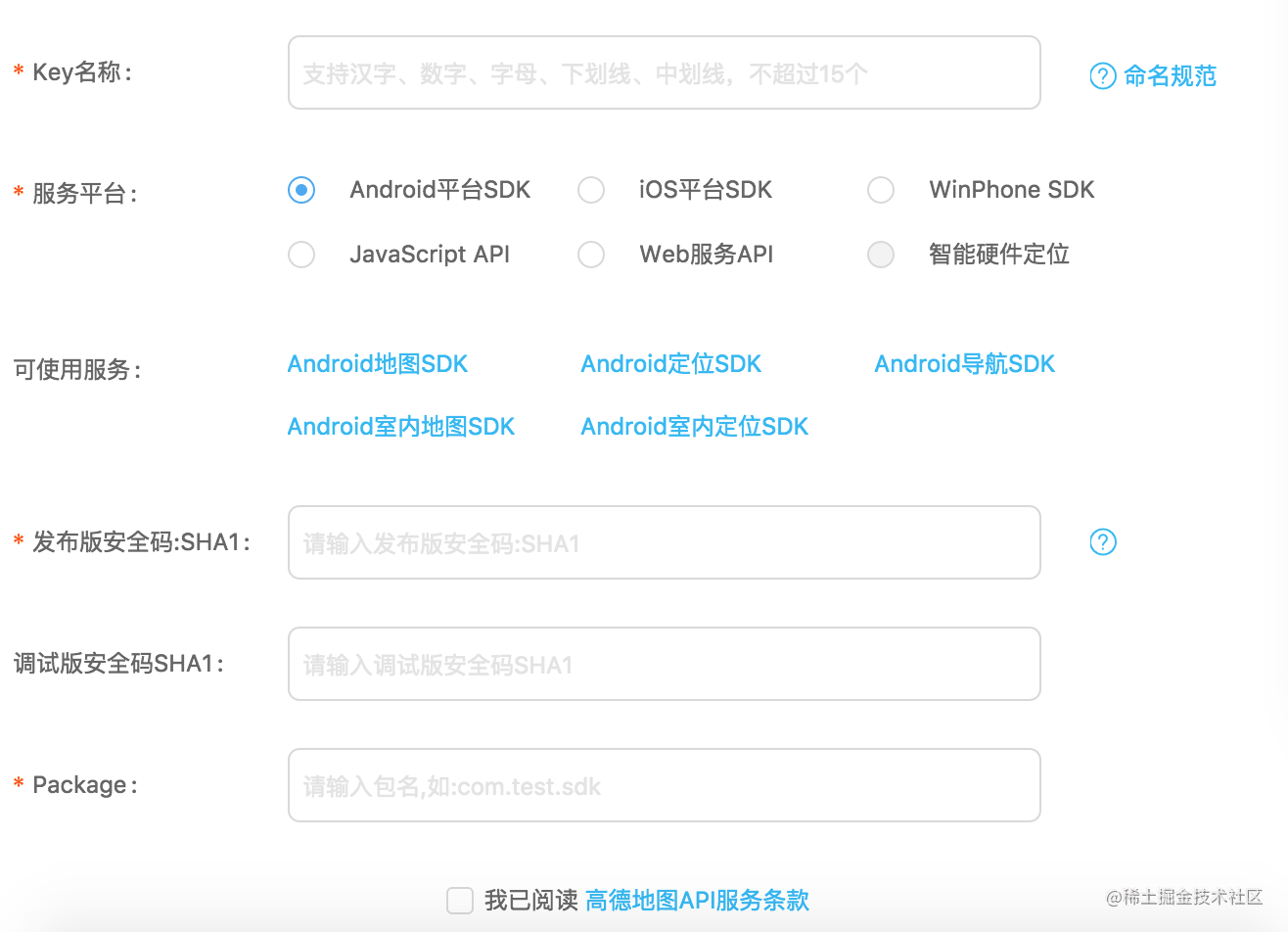Choose Web服务API platform option

coord(591,255)
